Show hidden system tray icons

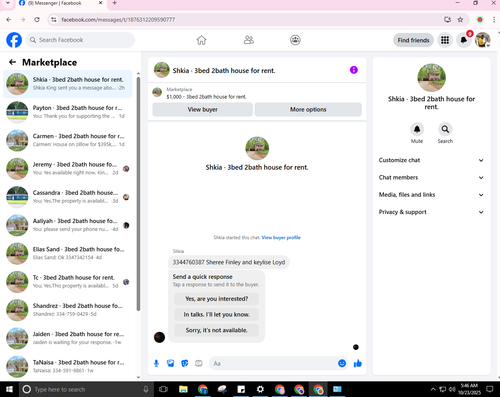click(x=433, y=389)
